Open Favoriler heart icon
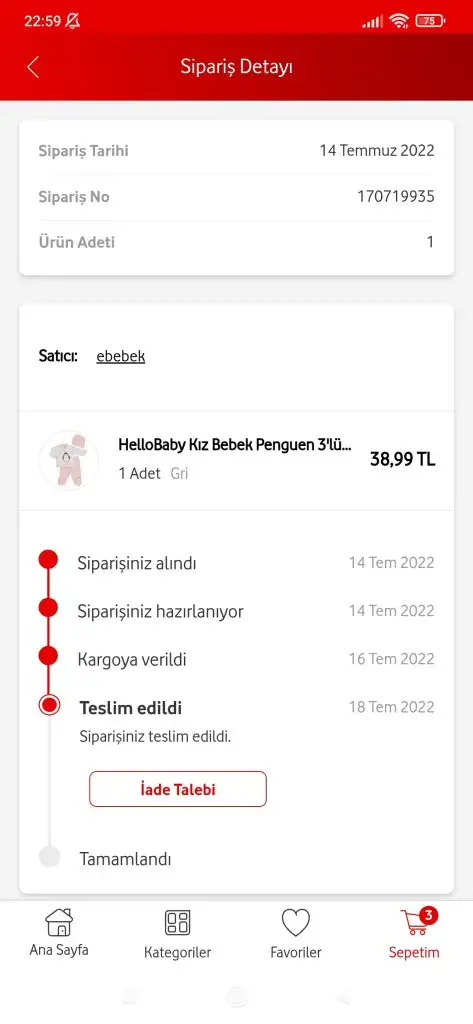This screenshot has height=1024, width=473. (296, 923)
